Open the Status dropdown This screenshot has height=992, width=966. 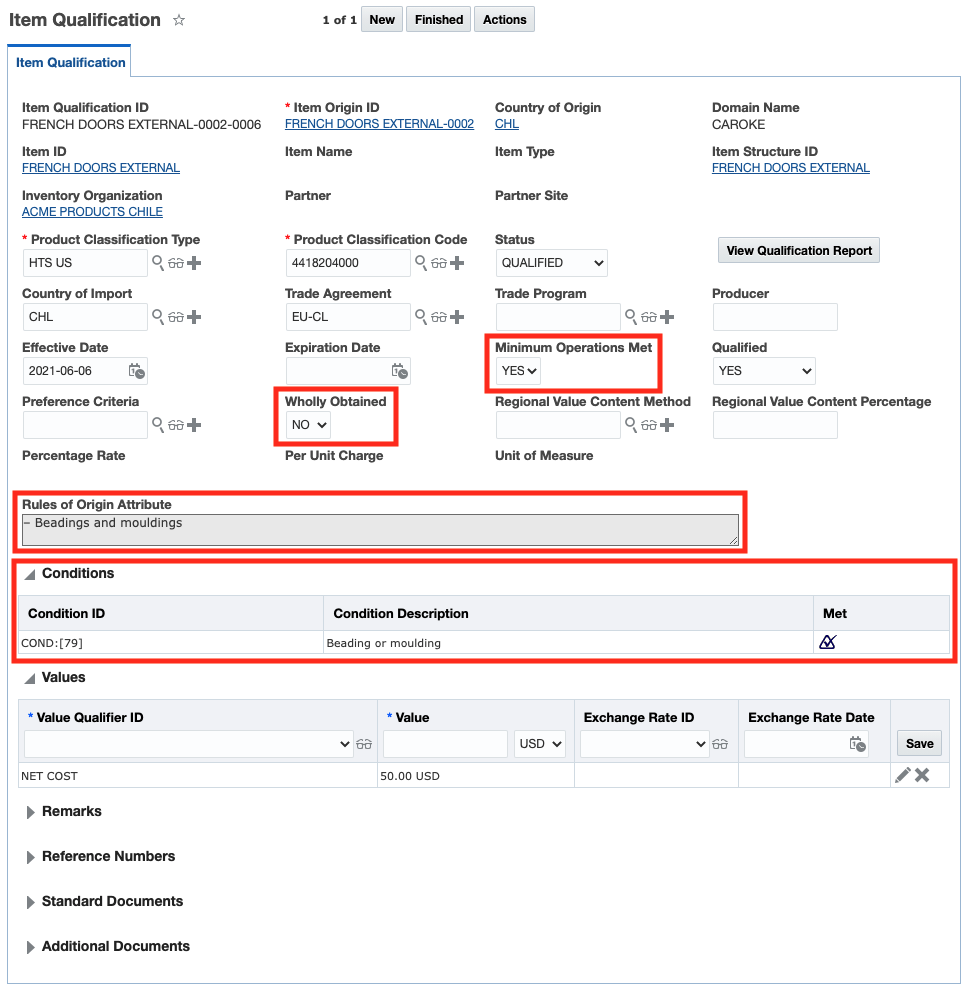click(x=553, y=263)
